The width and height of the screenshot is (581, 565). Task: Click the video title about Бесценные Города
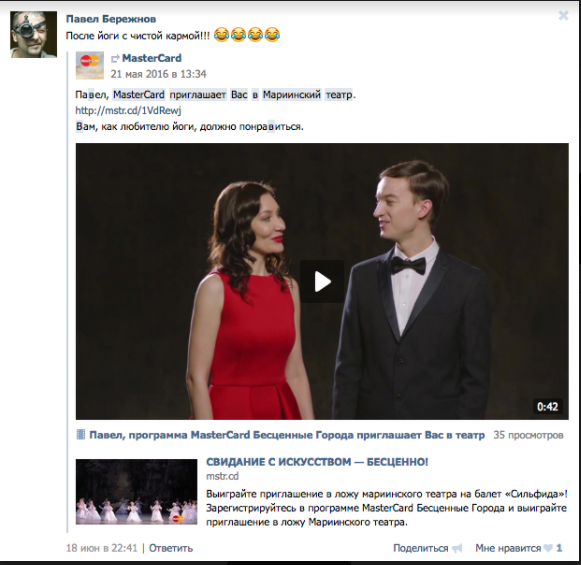[x=287, y=435]
